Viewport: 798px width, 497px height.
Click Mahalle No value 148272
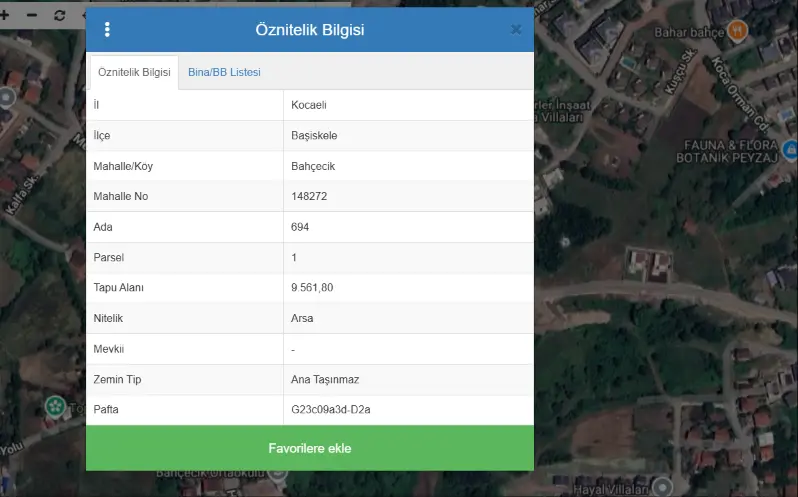[309, 196]
